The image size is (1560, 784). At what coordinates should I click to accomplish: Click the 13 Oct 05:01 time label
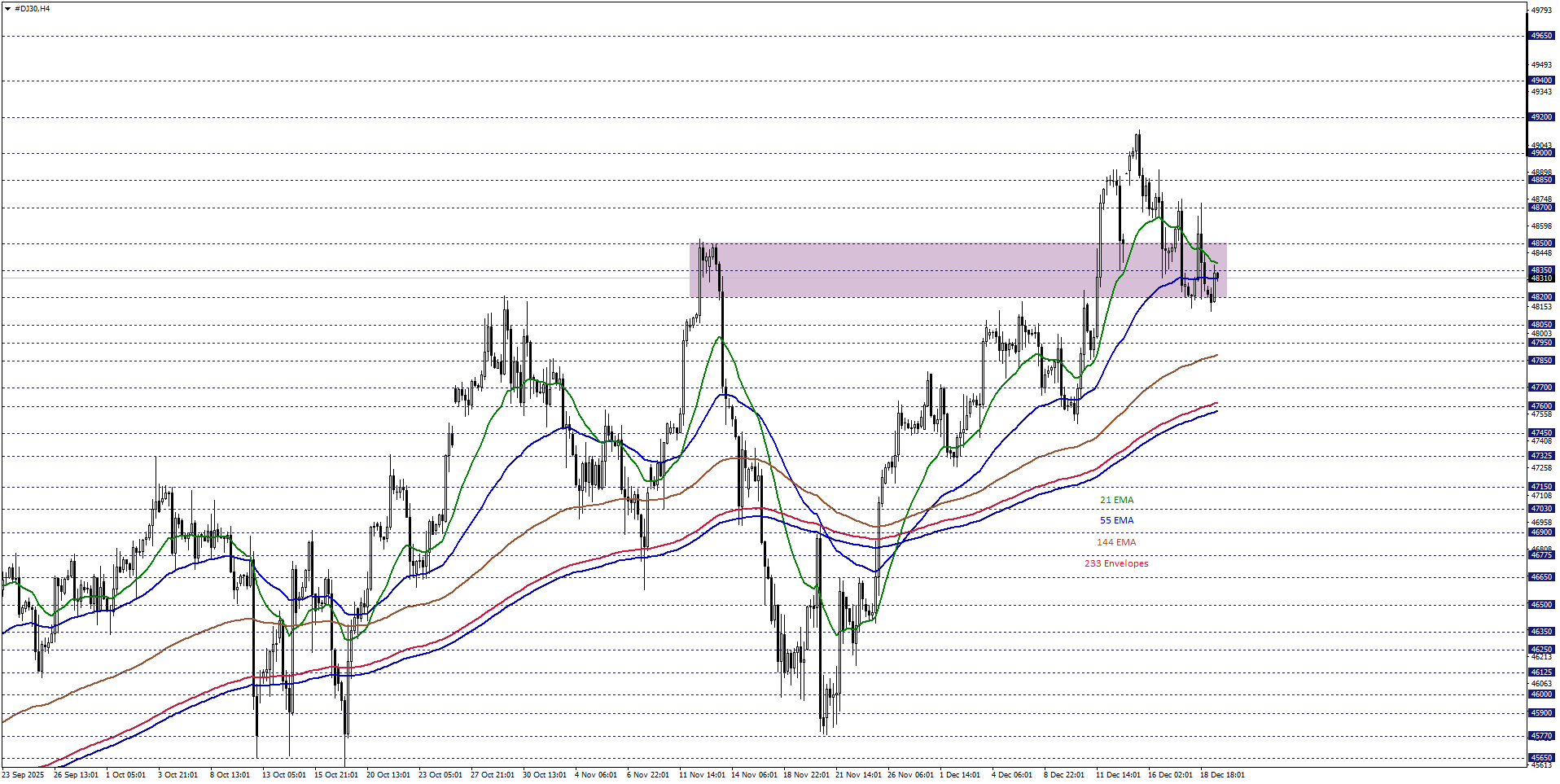284,775
